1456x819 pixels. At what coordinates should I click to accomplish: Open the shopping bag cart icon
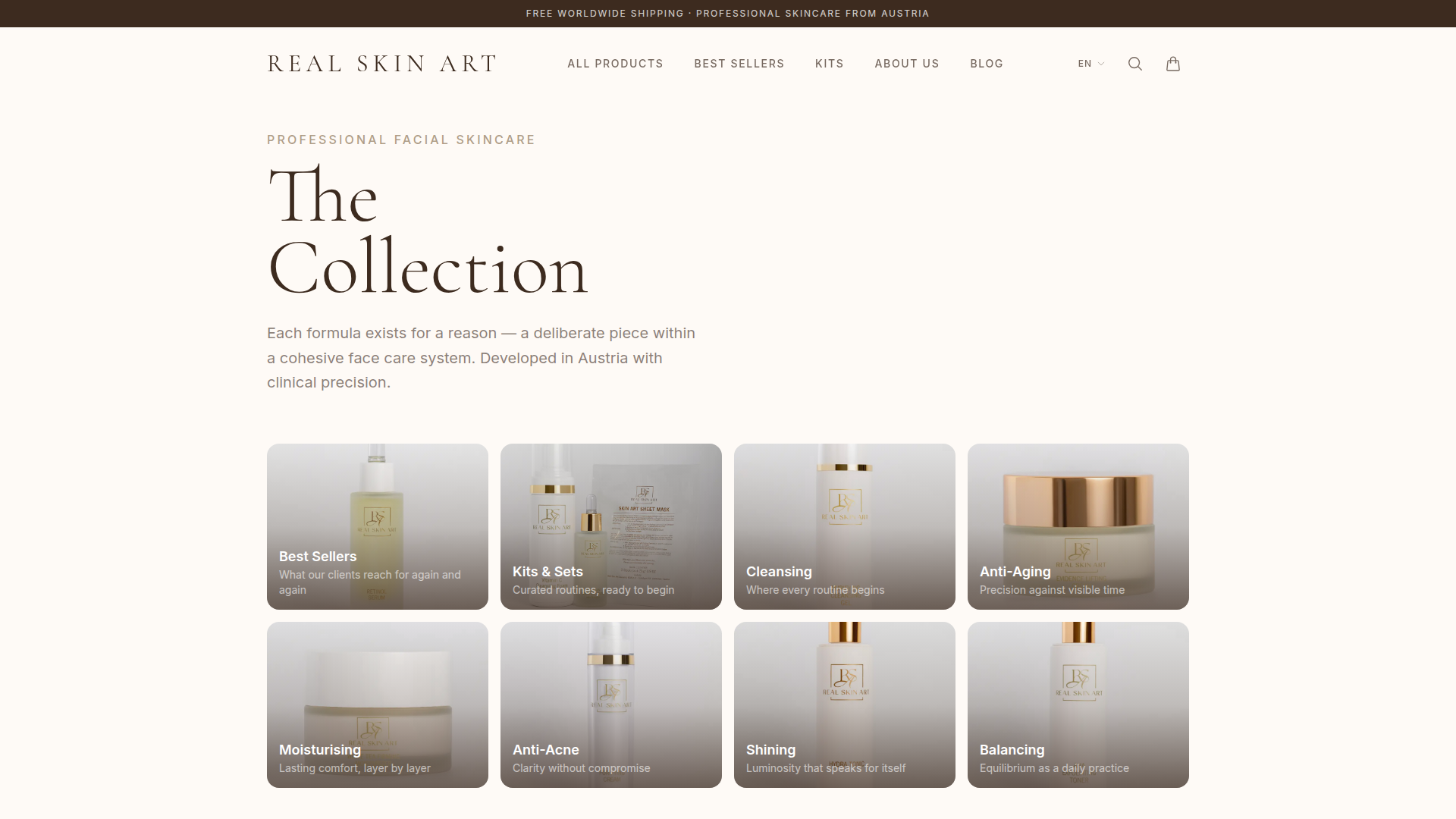1173,64
